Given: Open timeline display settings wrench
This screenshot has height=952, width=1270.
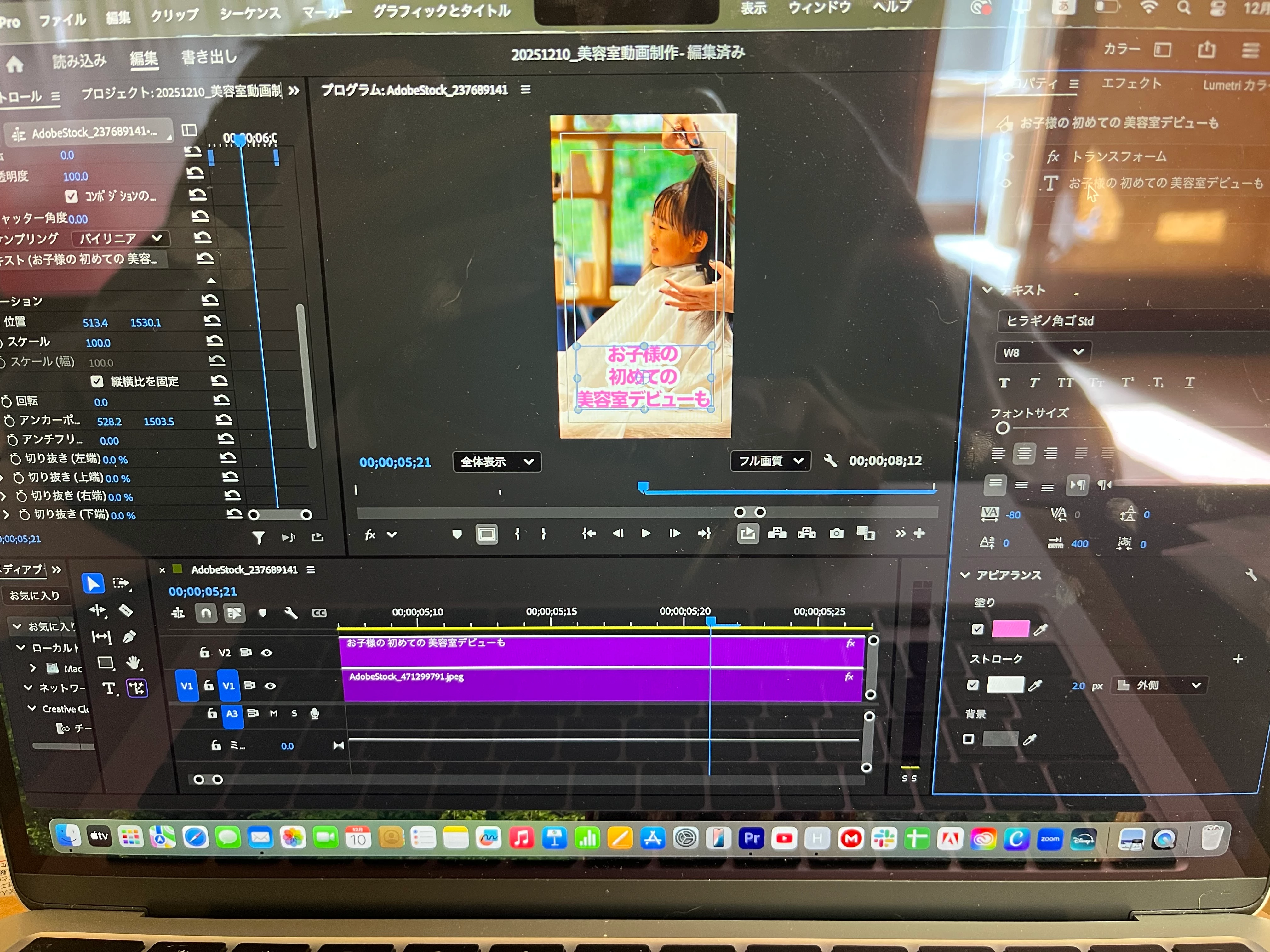Looking at the screenshot, I should tap(290, 613).
